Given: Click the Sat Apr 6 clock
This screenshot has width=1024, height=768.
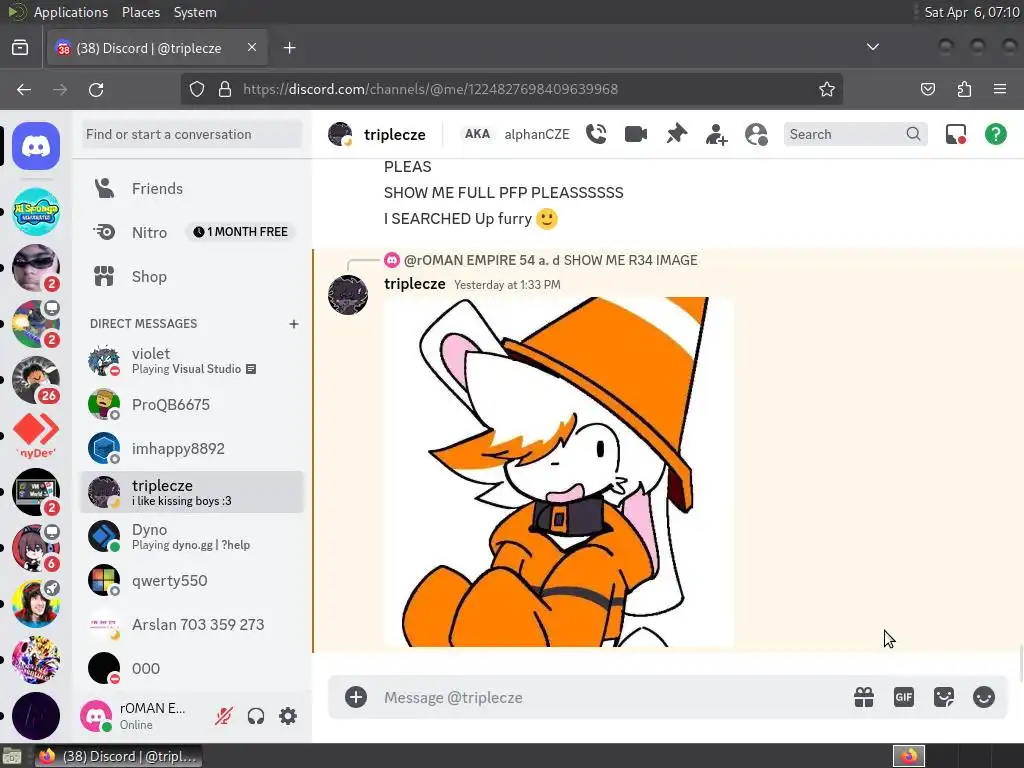Looking at the screenshot, I should point(971,12).
